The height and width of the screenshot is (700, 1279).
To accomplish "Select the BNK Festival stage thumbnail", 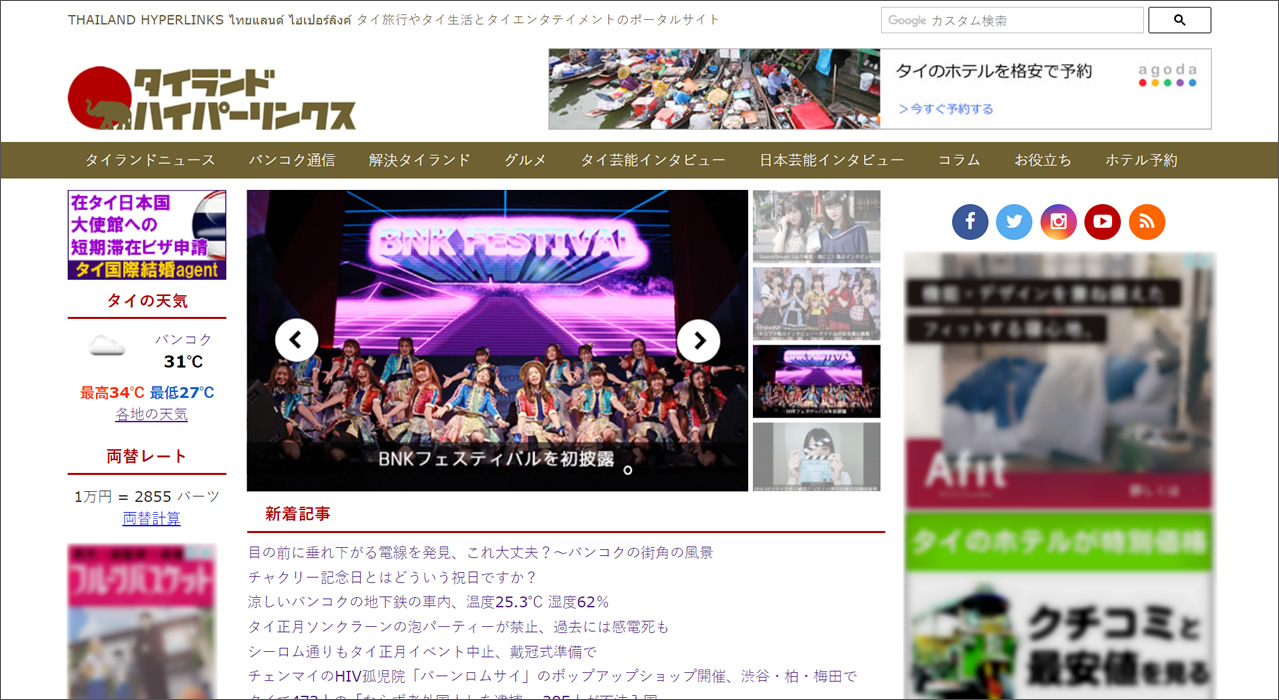I will tap(816, 381).
